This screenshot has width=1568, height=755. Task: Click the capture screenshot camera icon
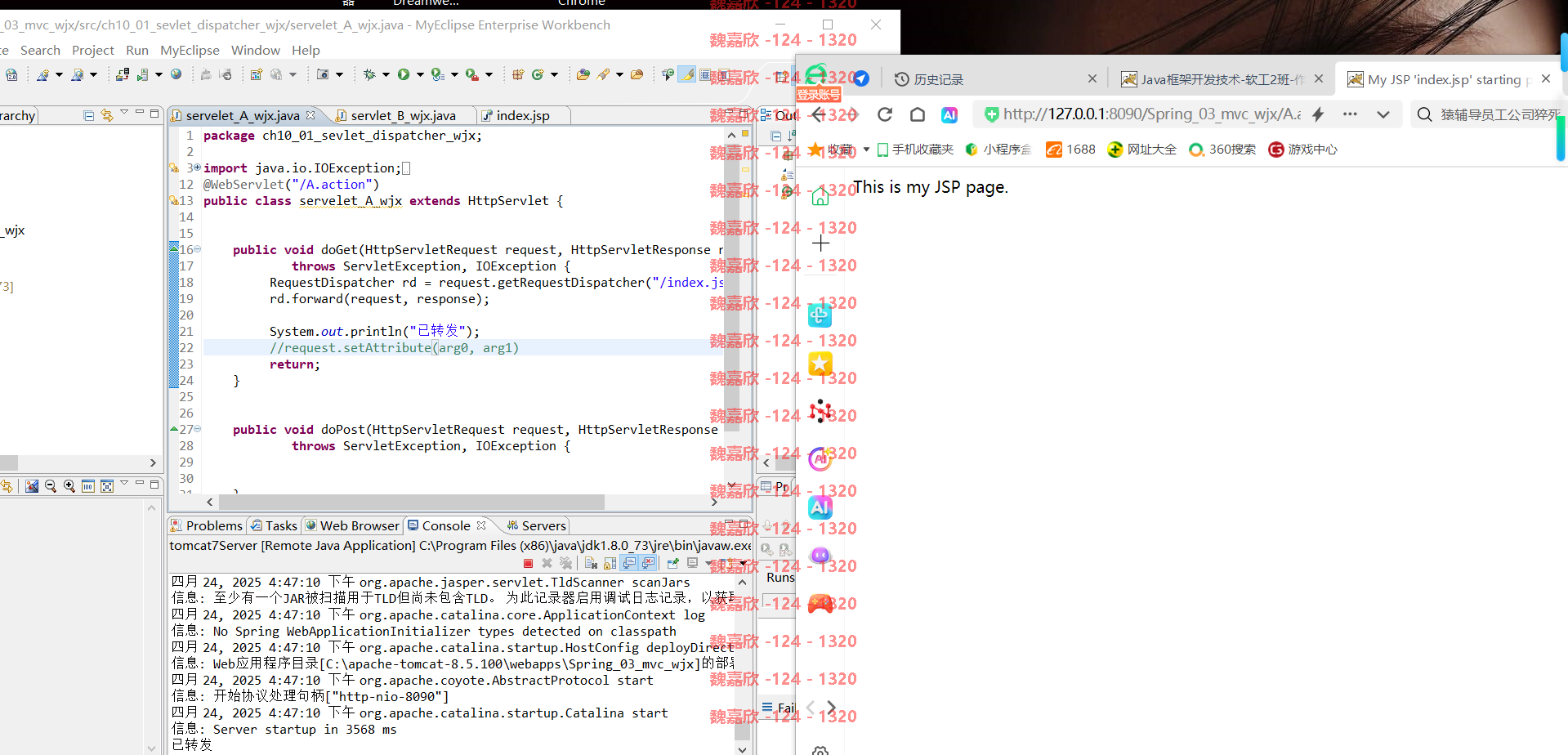click(x=323, y=74)
